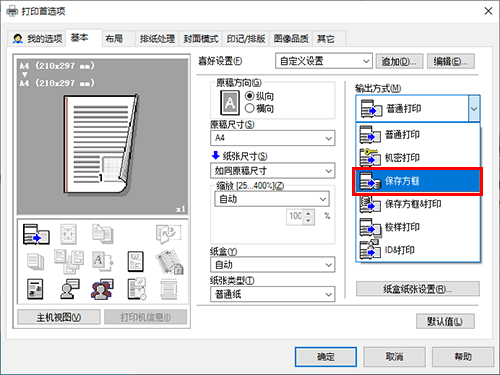Click the single user authentication icon

69,289
